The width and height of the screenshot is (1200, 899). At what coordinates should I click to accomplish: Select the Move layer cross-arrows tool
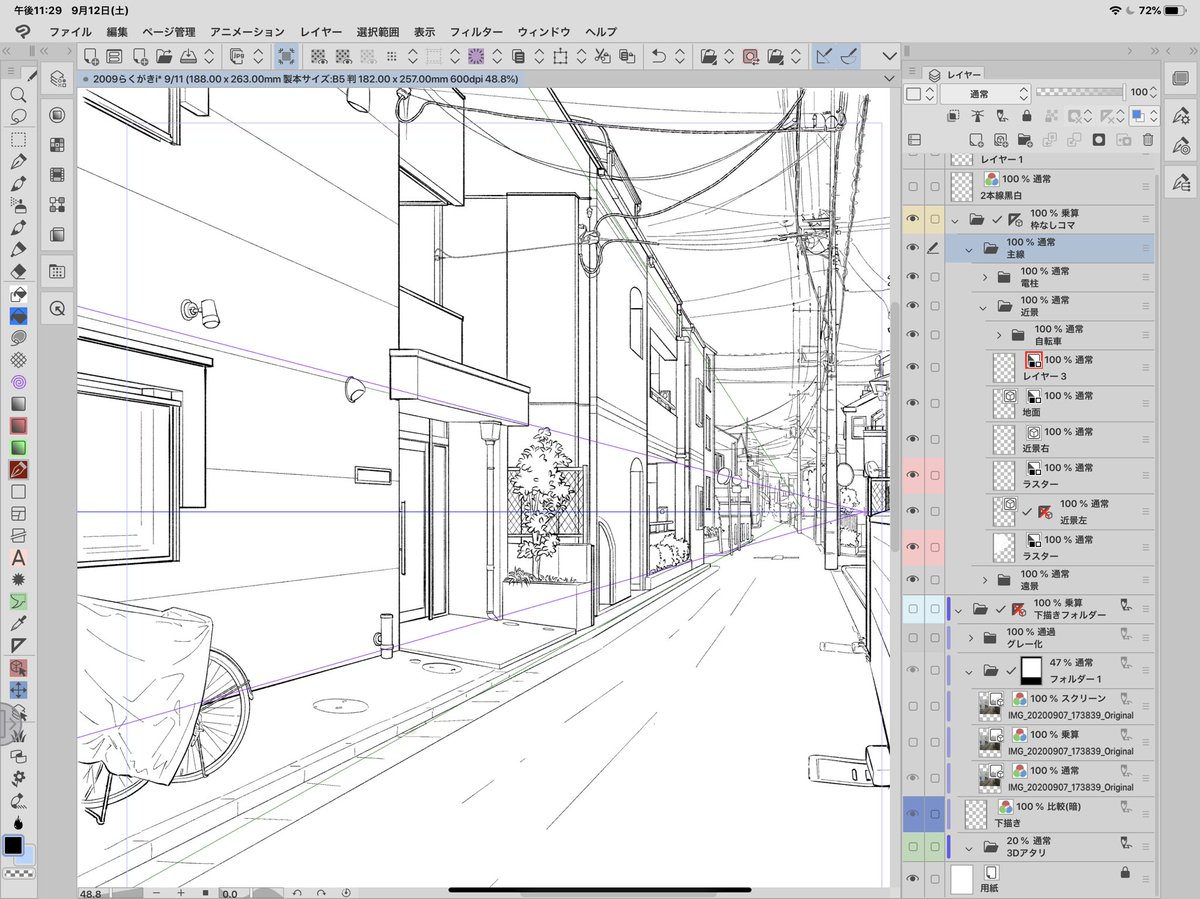[x=17, y=690]
